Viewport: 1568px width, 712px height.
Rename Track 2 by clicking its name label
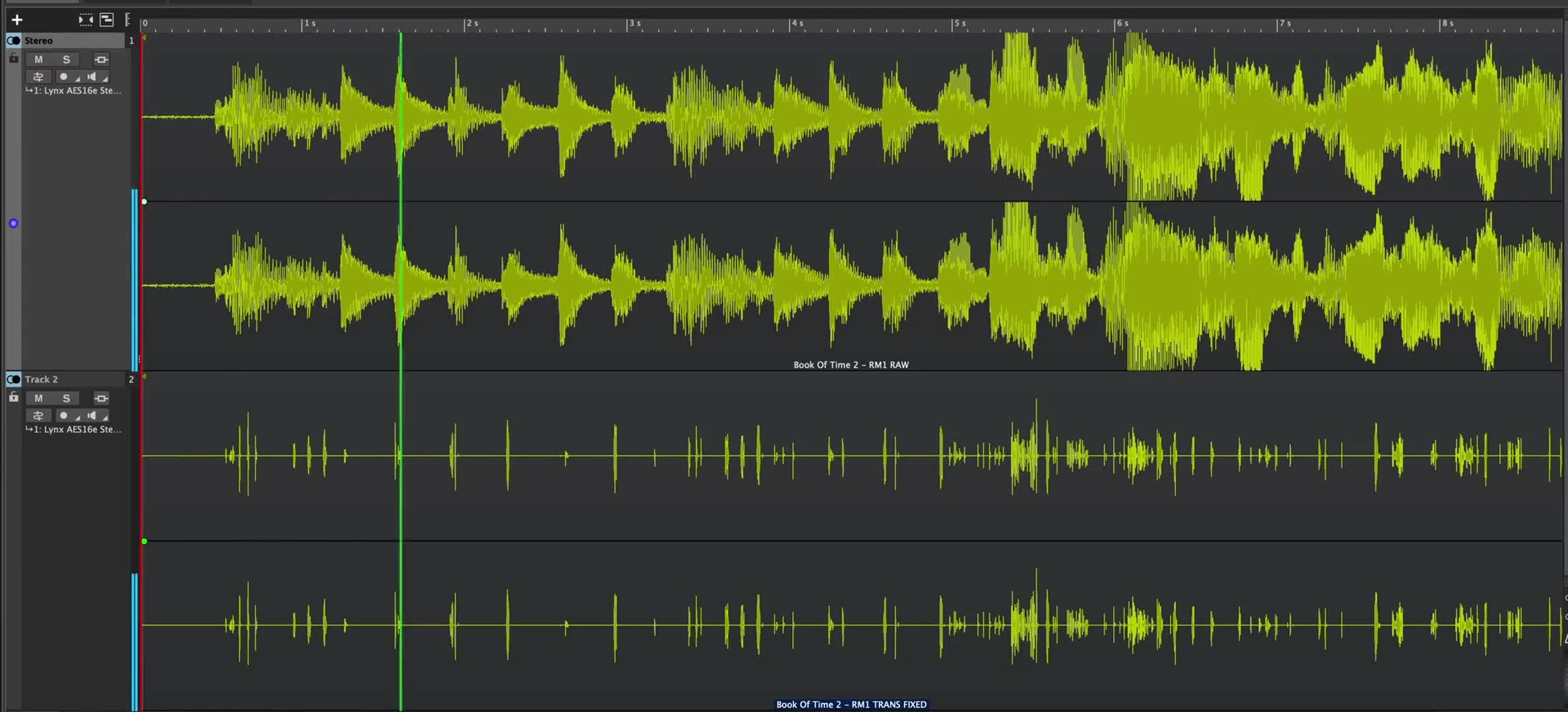coord(41,379)
